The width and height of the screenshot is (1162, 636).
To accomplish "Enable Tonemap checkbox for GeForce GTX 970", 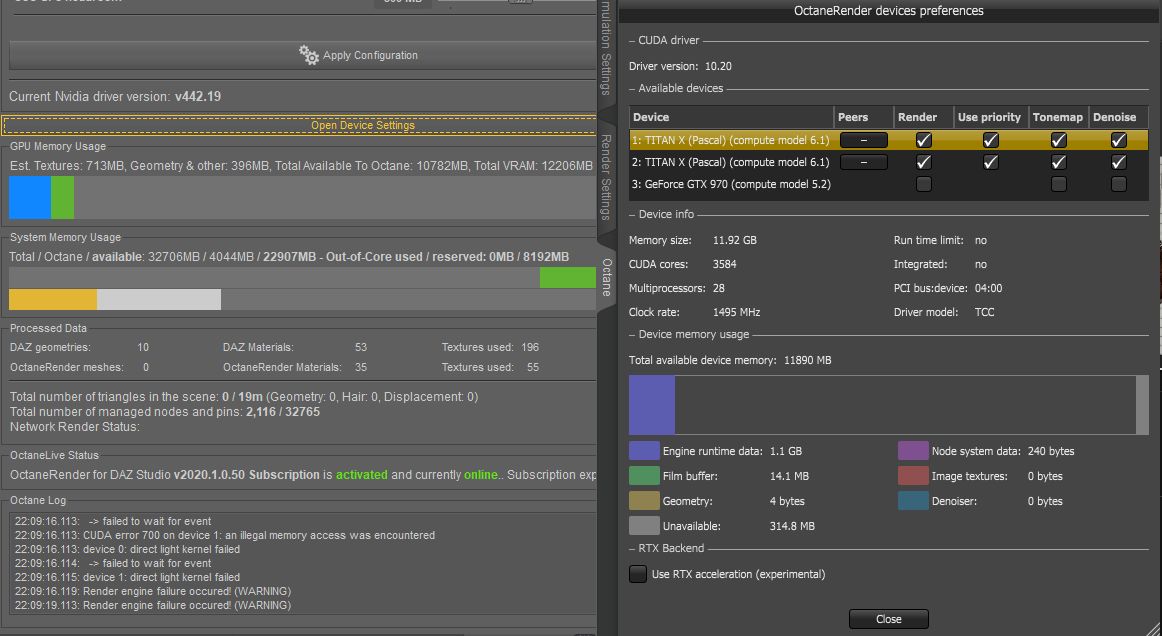I will (1058, 184).
